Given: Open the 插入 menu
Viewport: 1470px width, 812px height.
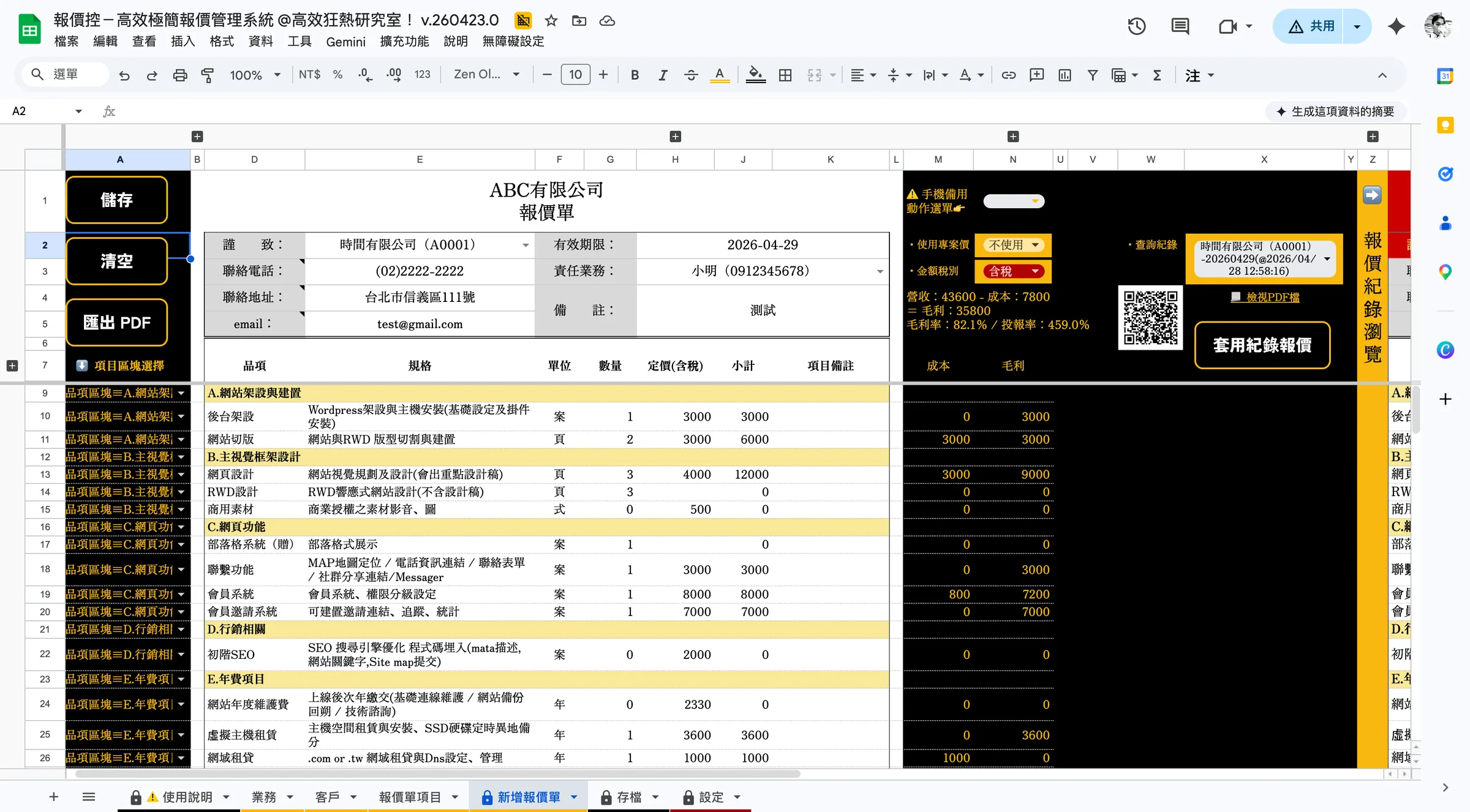Looking at the screenshot, I should coord(183,42).
